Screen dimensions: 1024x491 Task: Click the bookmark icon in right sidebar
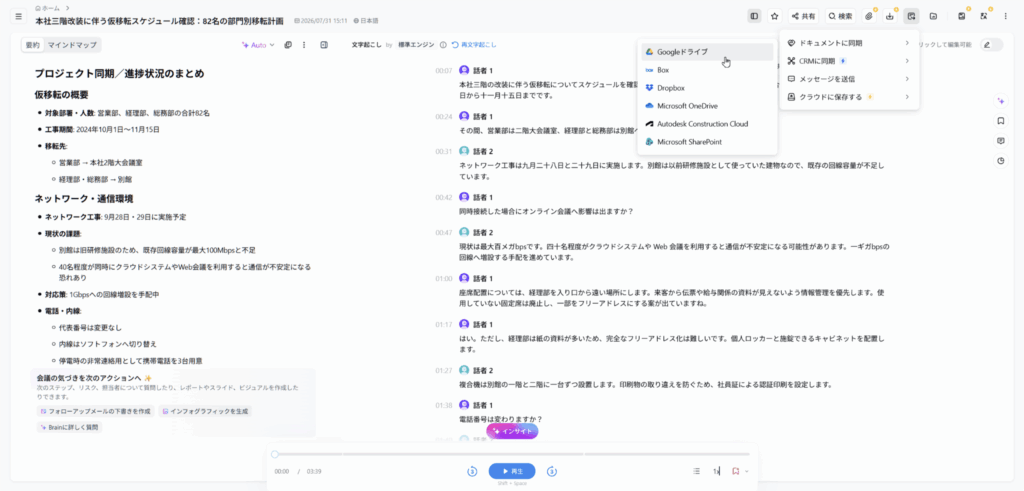[x=1000, y=121]
